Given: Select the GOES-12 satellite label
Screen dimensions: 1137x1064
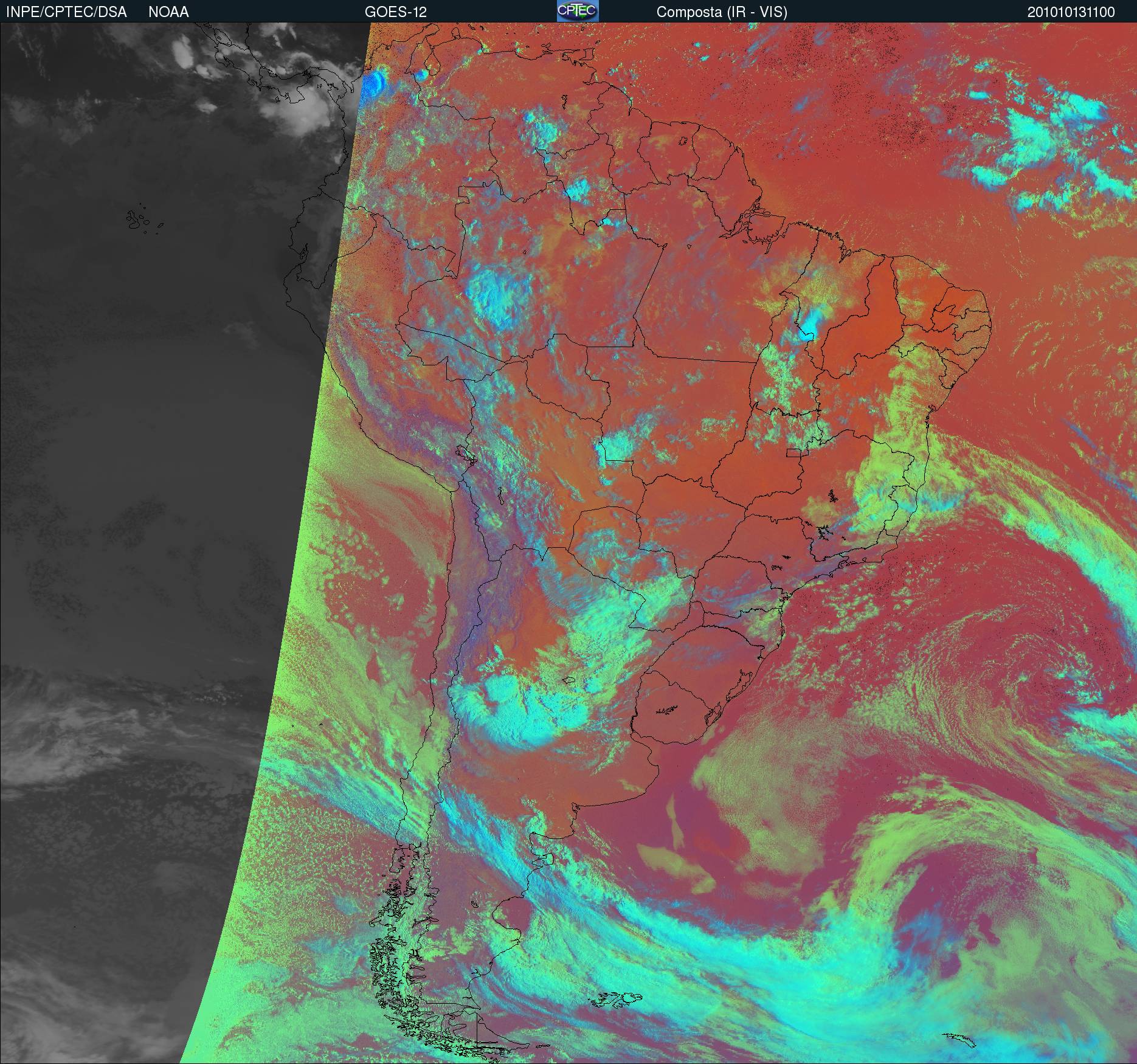Looking at the screenshot, I should pyautogui.click(x=395, y=12).
